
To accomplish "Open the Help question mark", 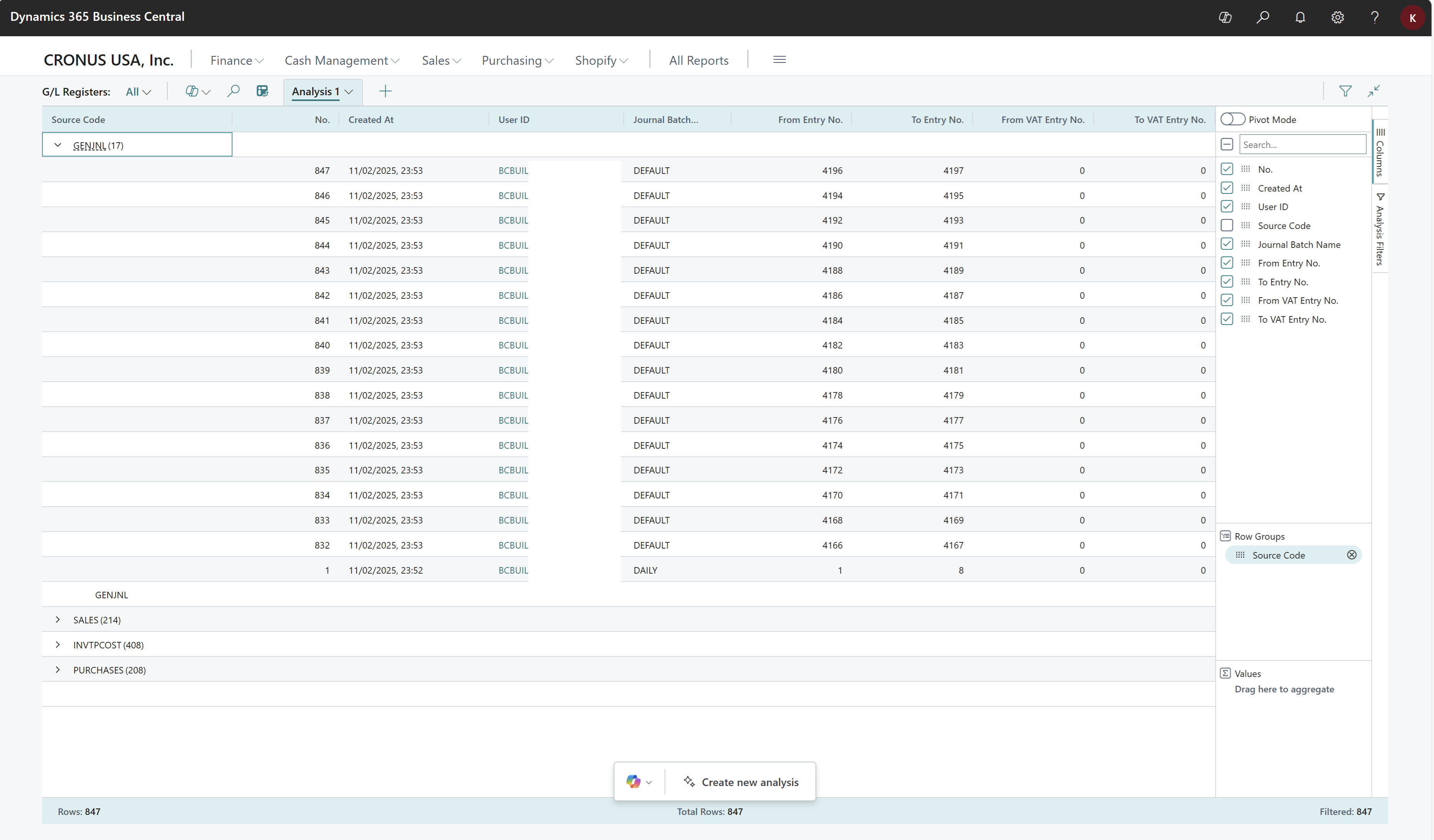I will (1375, 17).
